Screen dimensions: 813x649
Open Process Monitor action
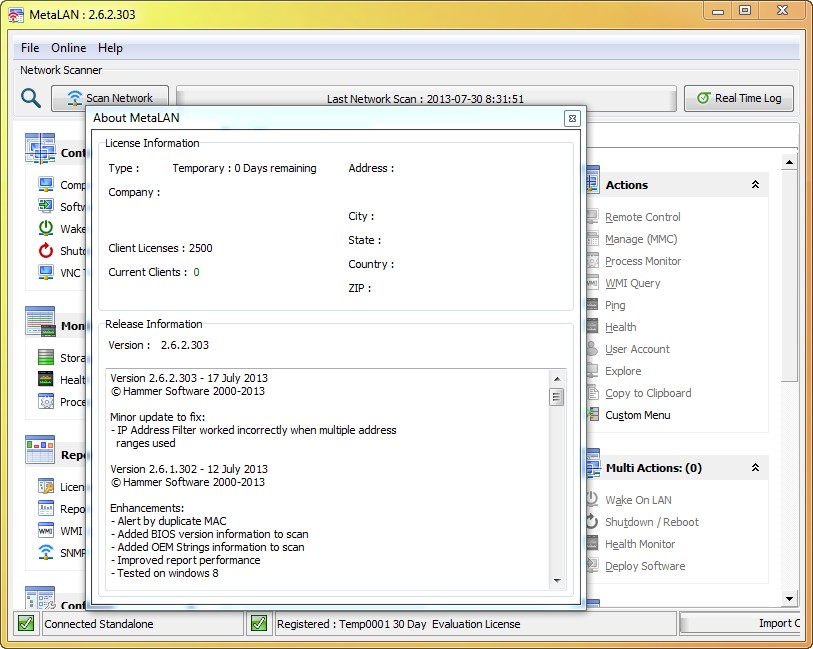pos(643,261)
